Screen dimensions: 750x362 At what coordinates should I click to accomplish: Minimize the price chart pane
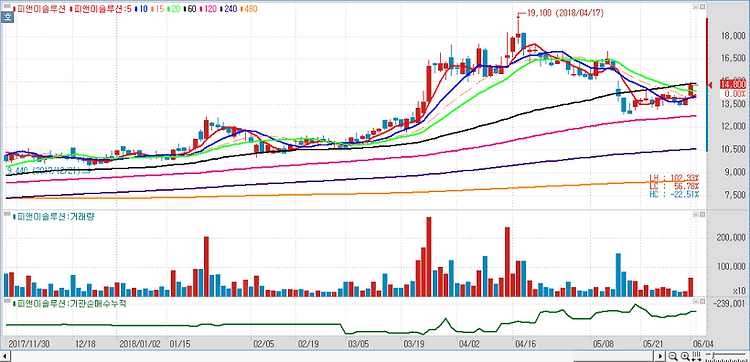pos(696,6)
